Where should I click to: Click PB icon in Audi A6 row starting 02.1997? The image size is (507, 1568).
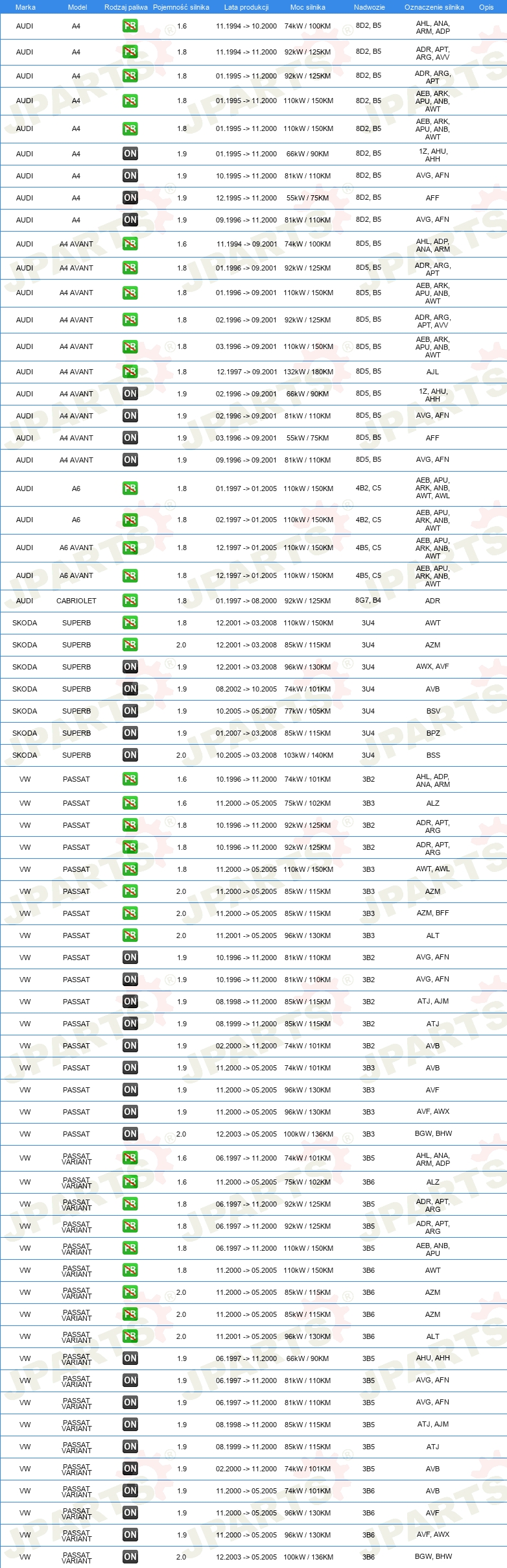click(130, 520)
